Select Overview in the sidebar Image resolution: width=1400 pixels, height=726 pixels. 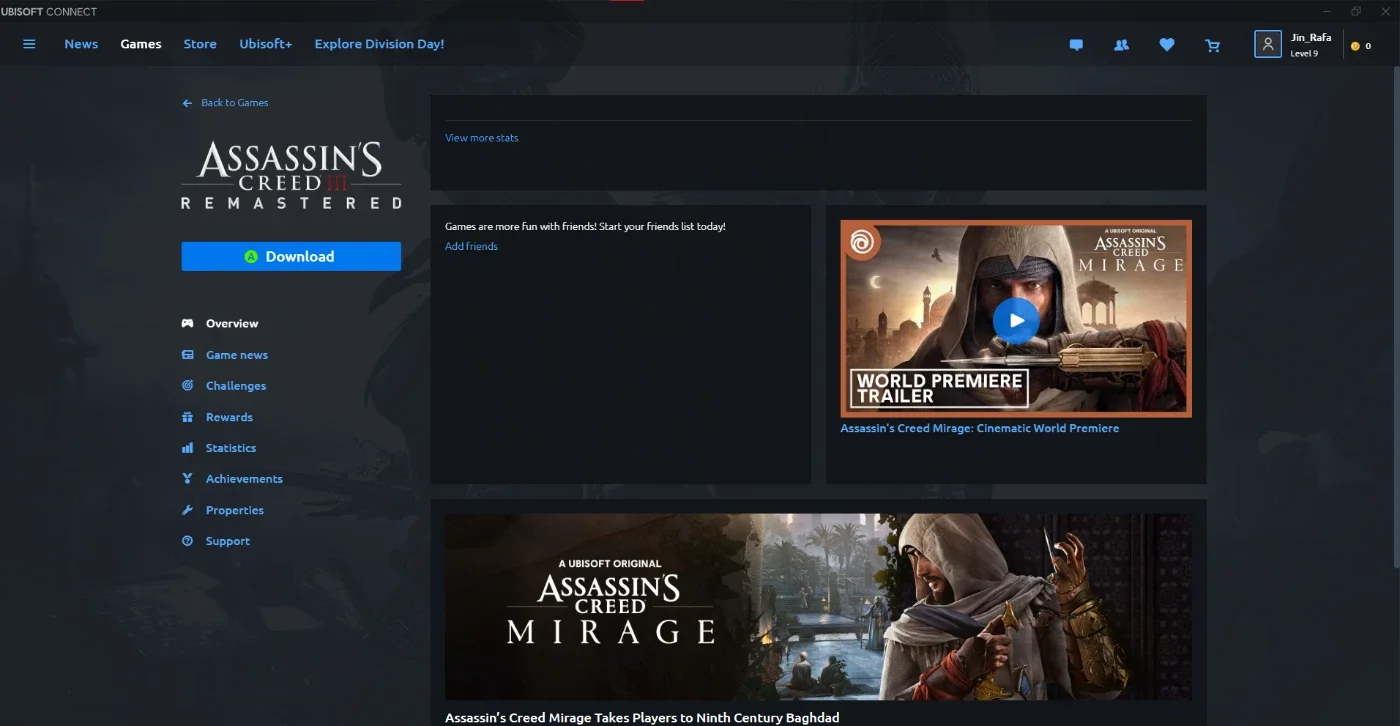(x=232, y=324)
